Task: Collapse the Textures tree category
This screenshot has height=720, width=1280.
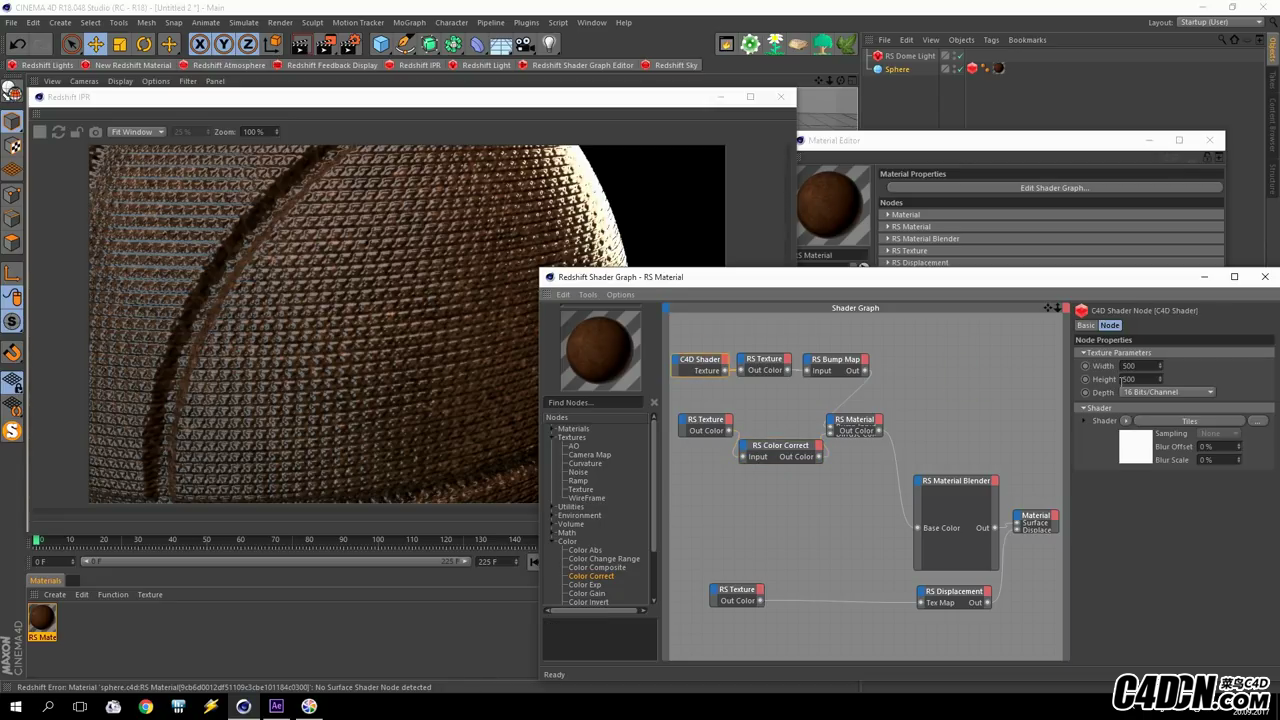Action: click(551, 437)
